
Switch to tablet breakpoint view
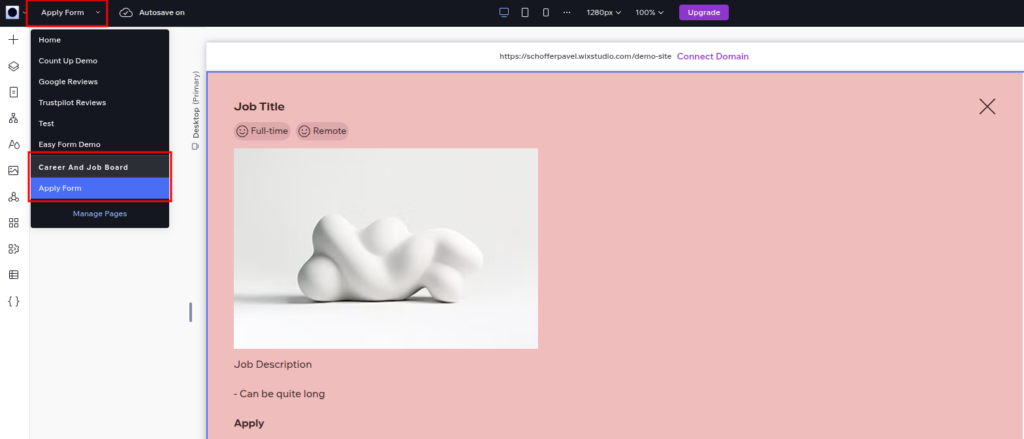(525, 12)
